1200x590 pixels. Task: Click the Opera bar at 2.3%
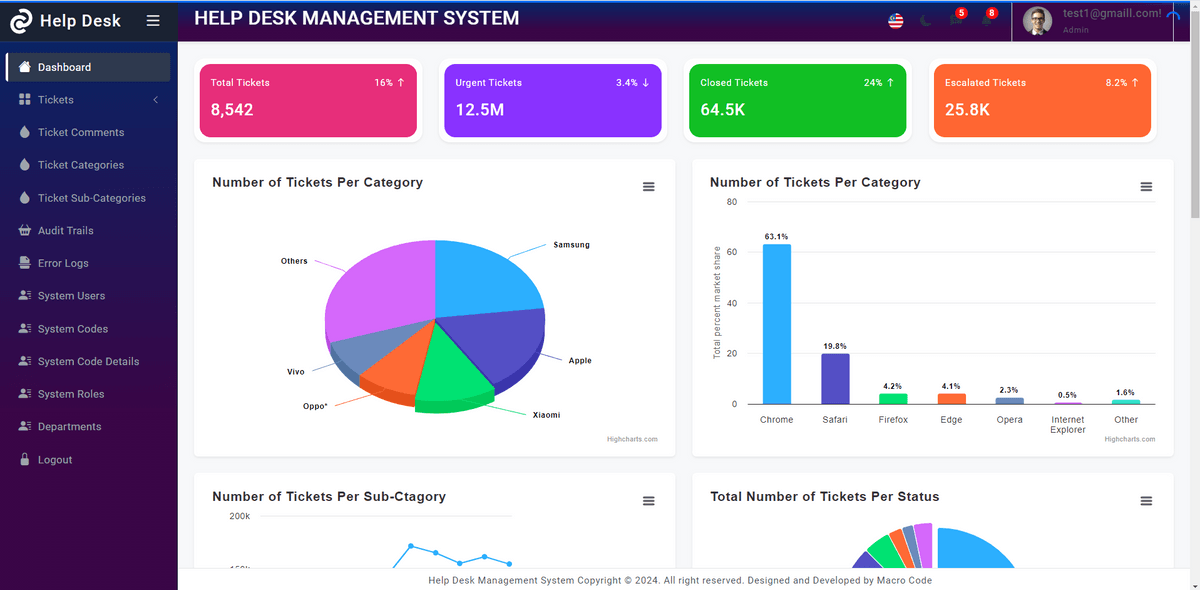click(1010, 401)
